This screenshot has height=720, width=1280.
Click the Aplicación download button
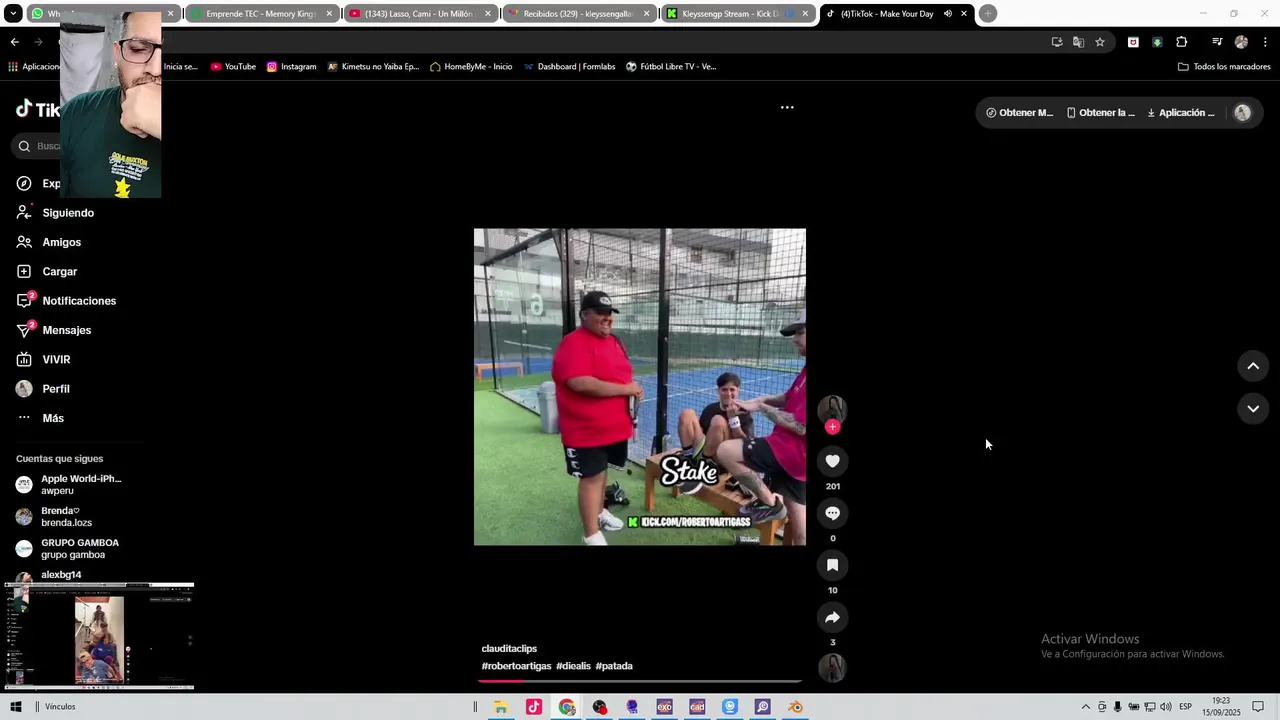coord(1181,113)
